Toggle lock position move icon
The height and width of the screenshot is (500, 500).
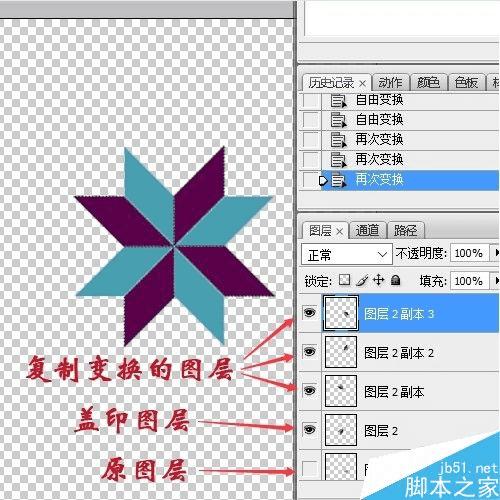click(379, 280)
